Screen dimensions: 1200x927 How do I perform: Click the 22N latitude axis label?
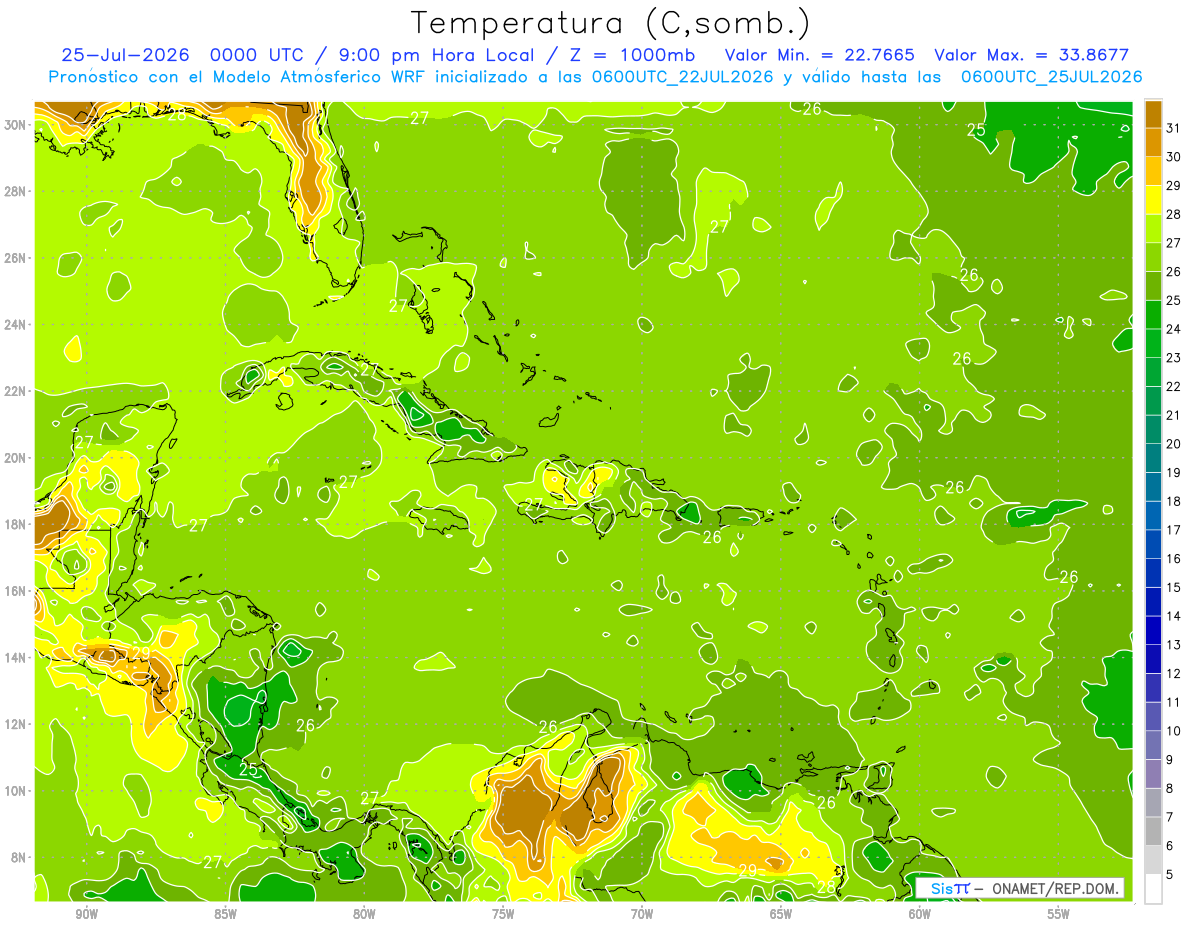pos(15,391)
